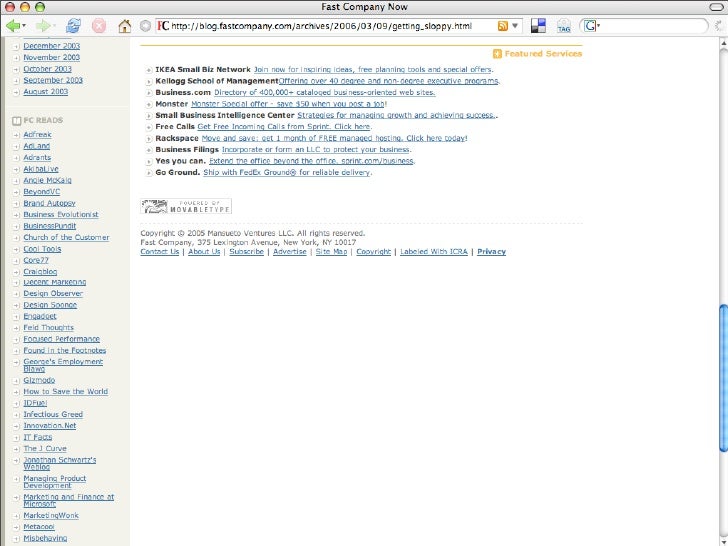Click the vertical scrollbar thumb
728x546 pixels.
723,377
